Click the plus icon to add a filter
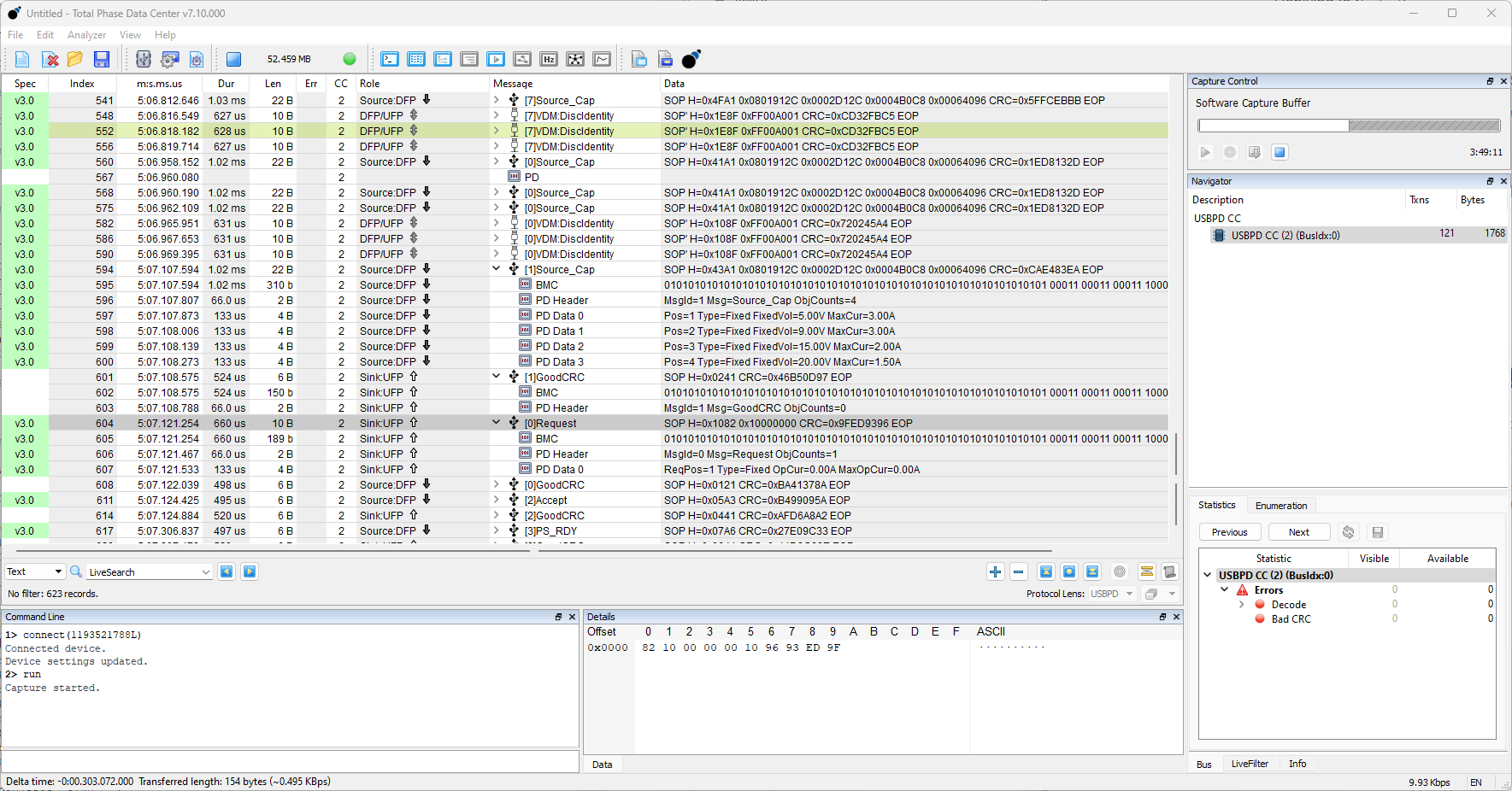The height and width of the screenshot is (791, 1512). pos(995,571)
